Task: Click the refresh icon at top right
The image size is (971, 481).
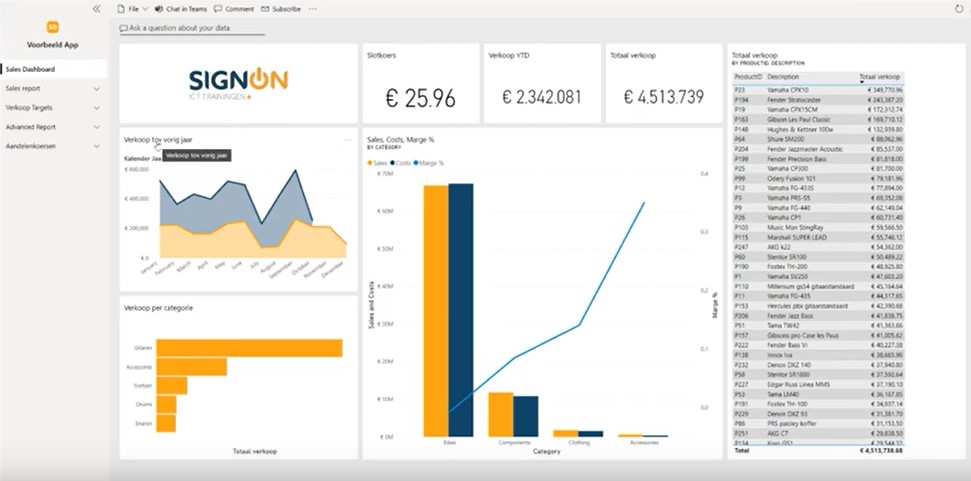Action: click(x=960, y=8)
